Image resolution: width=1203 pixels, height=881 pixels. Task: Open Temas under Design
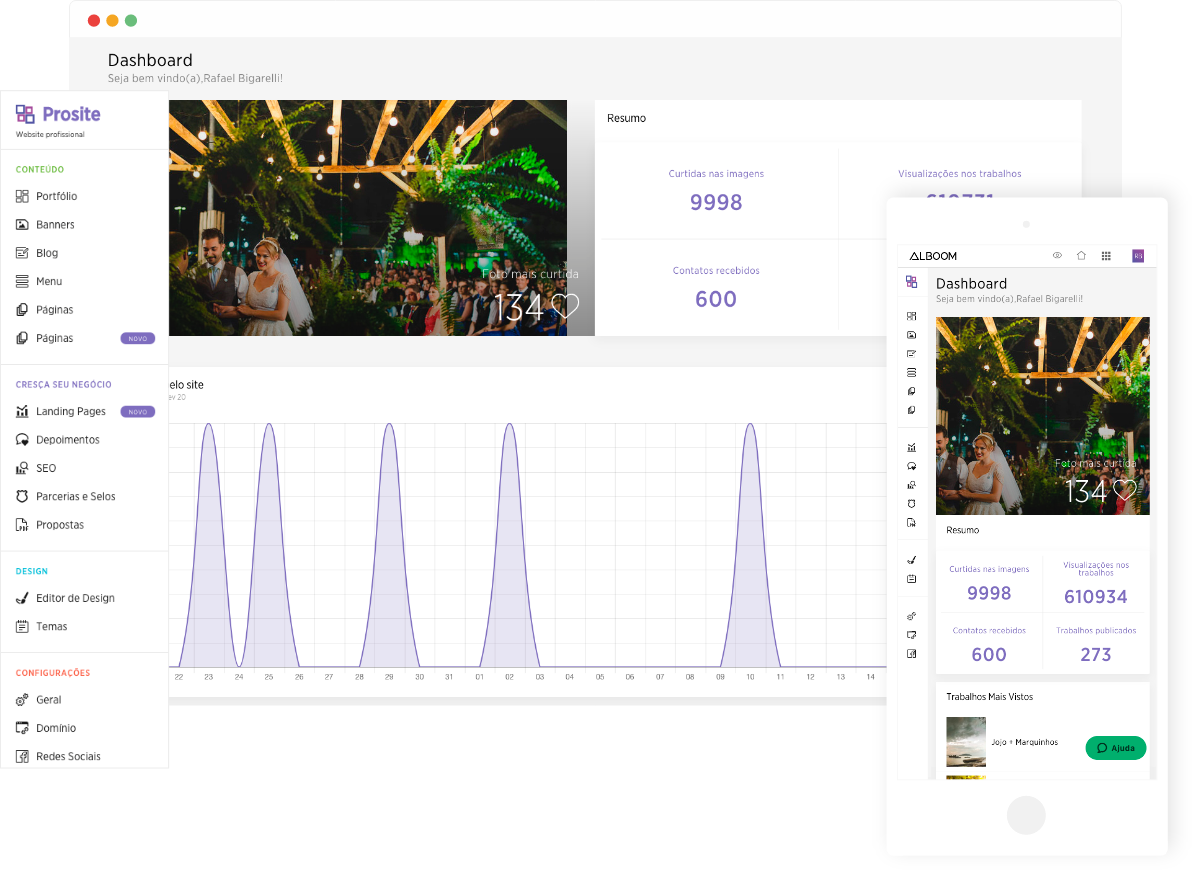[x=52, y=627]
